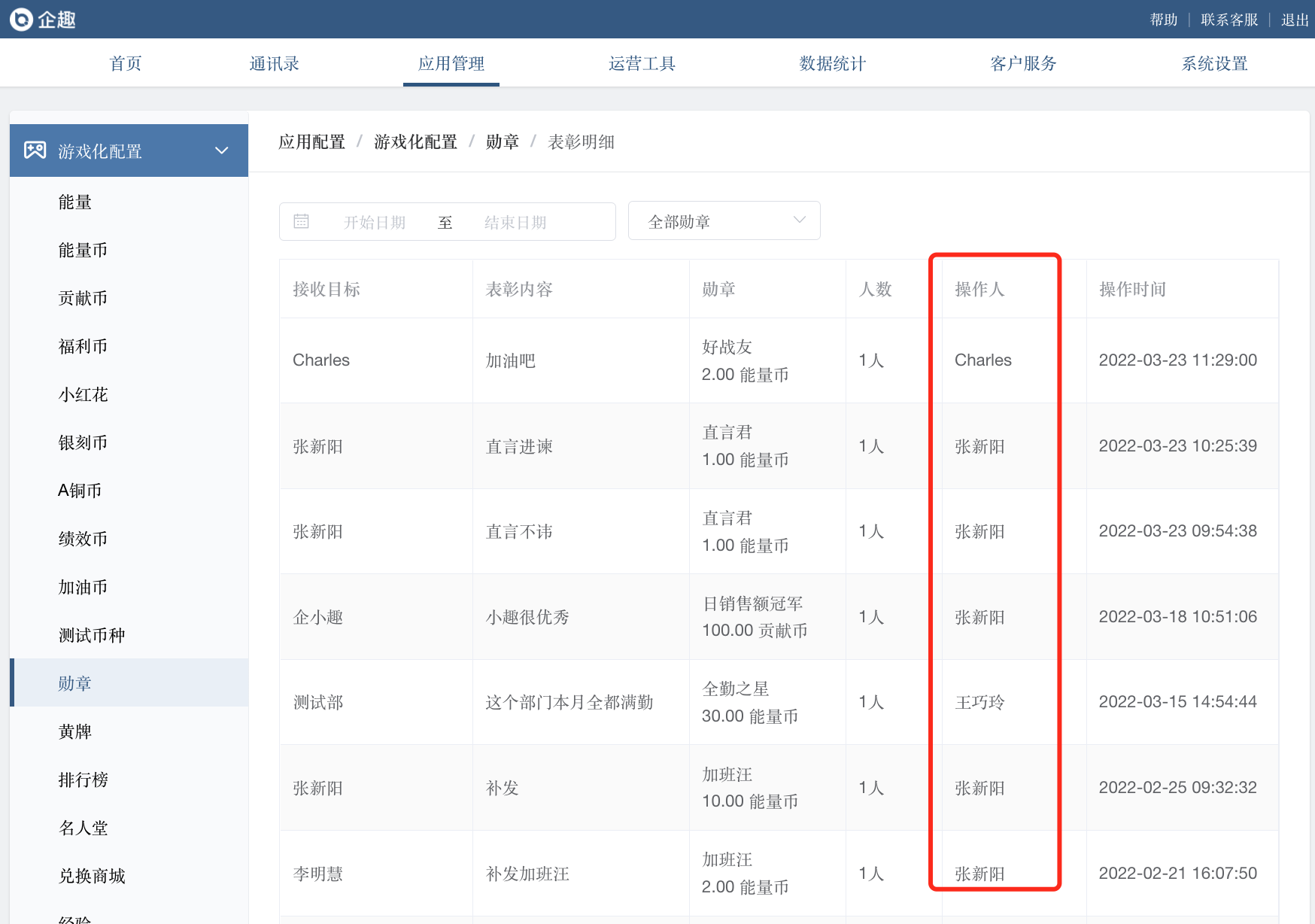
Task: Open 绩效币 sidebar item
Action: pyautogui.click(x=129, y=539)
